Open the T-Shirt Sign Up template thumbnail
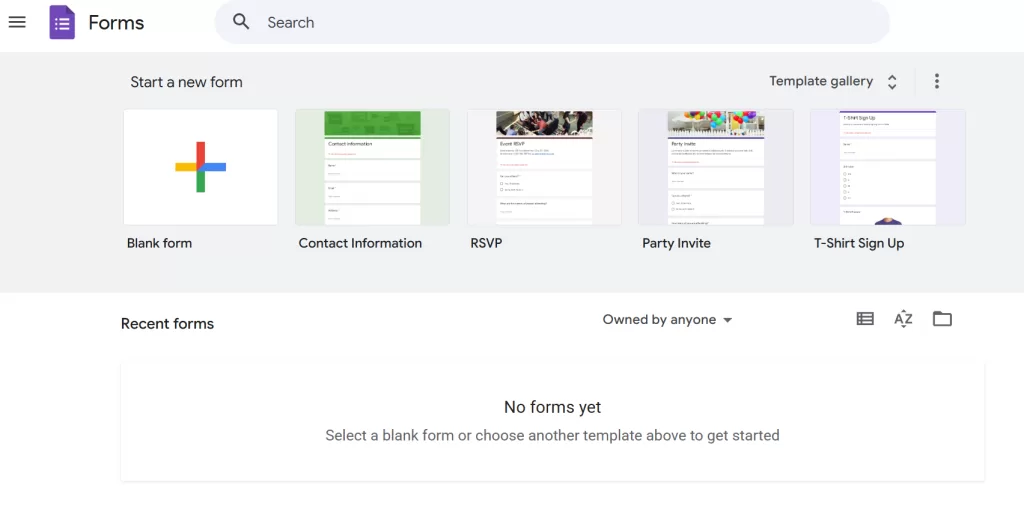The width and height of the screenshot is (1024, 521). tap(887, 167)
